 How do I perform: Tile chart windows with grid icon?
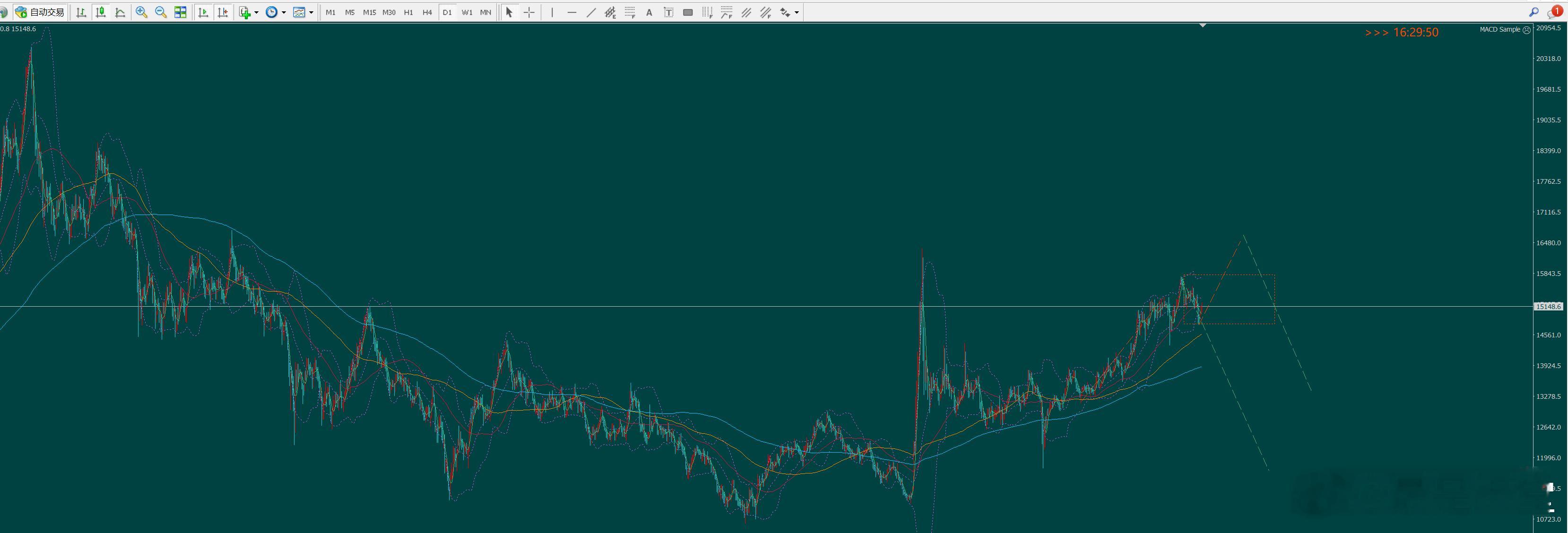point(180,12)
